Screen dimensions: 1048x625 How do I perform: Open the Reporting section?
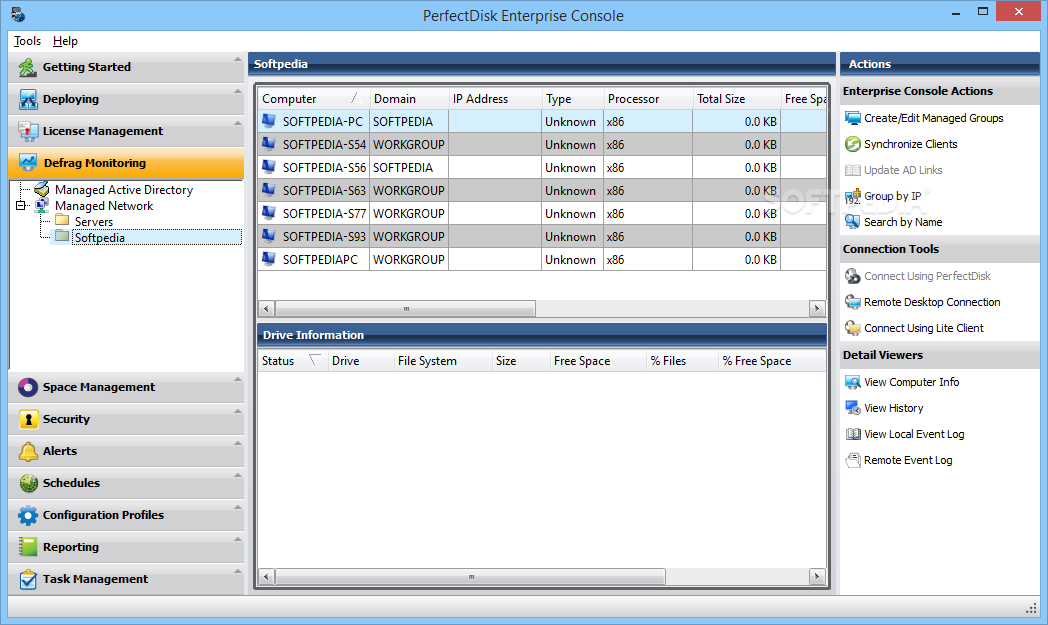tap(126, 547)
